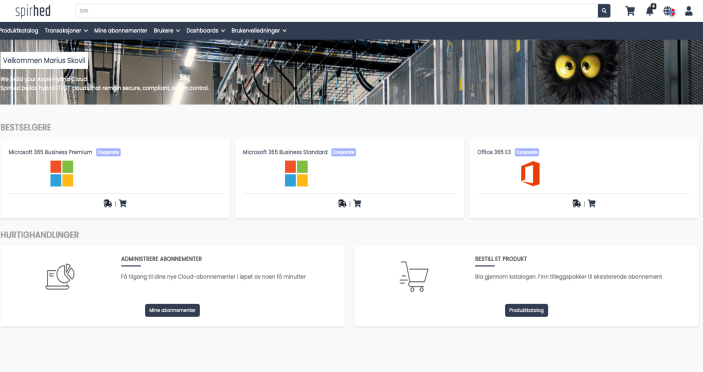This screenshot has width=703, height=372.
Task: Expand the Brukerveiledninger dropdown
Action: click(x=259, y=30)
